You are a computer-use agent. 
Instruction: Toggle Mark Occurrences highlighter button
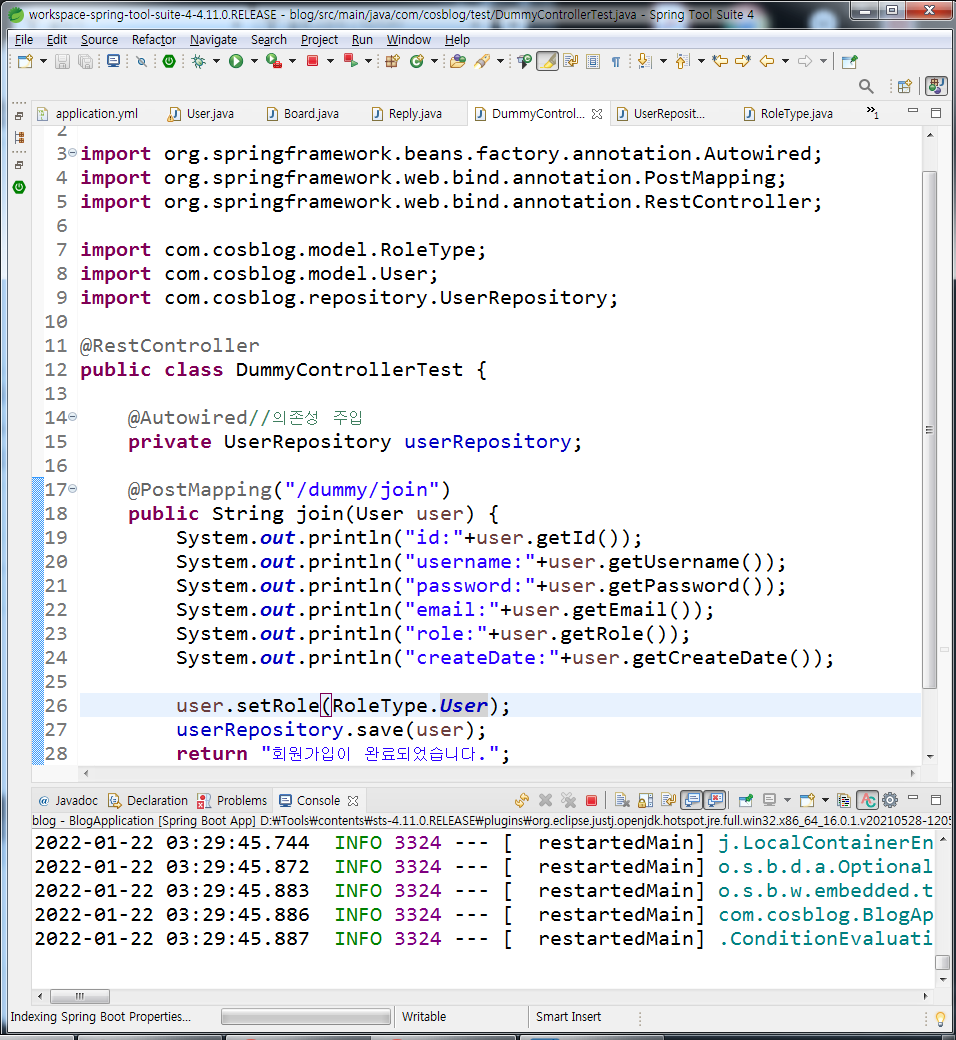click(547, 62)
